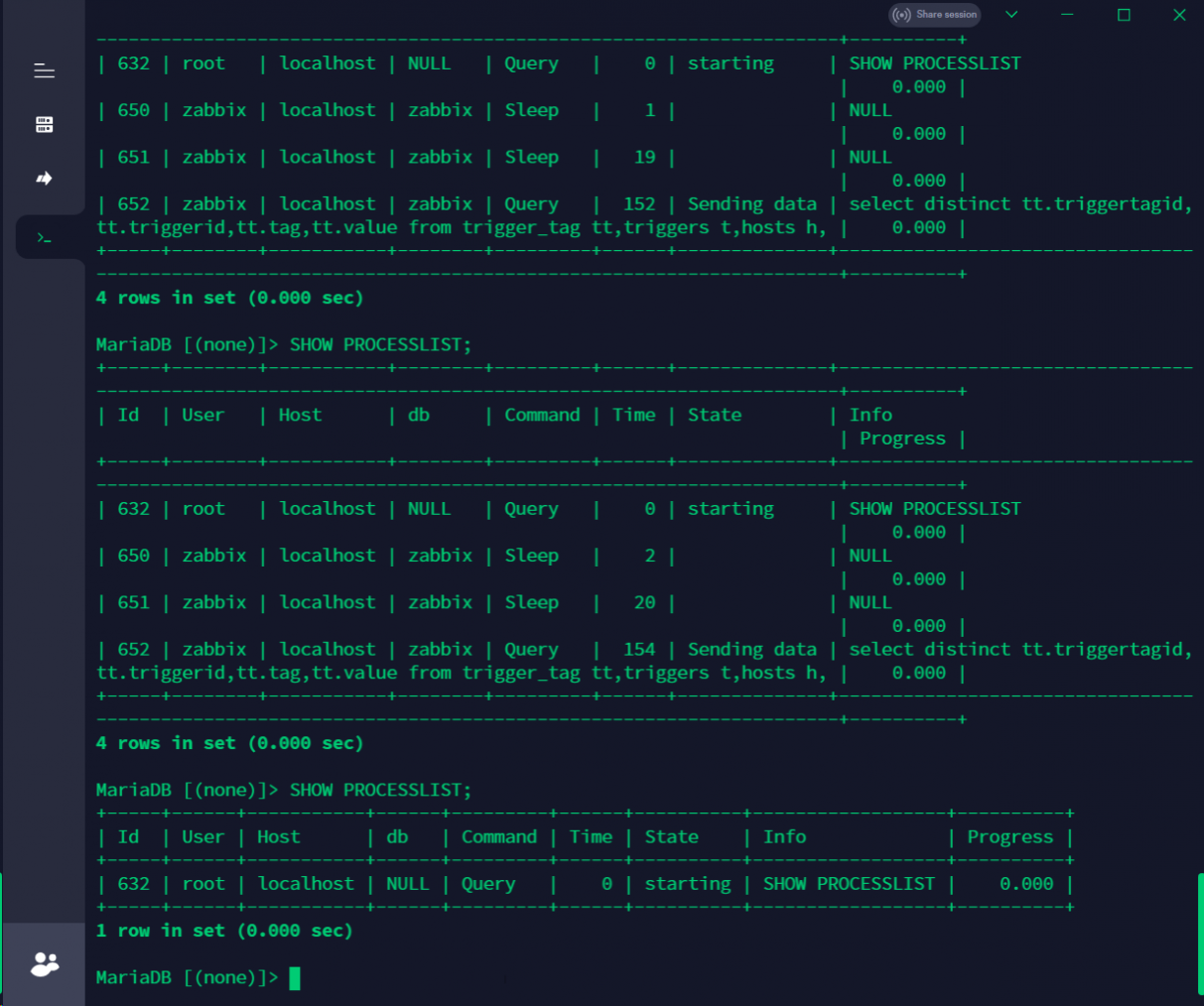The height and width of the screenshot is (1006, 1204).
Task: Click the Time value "20" for process 651
Action: click(x=644, y=602)
